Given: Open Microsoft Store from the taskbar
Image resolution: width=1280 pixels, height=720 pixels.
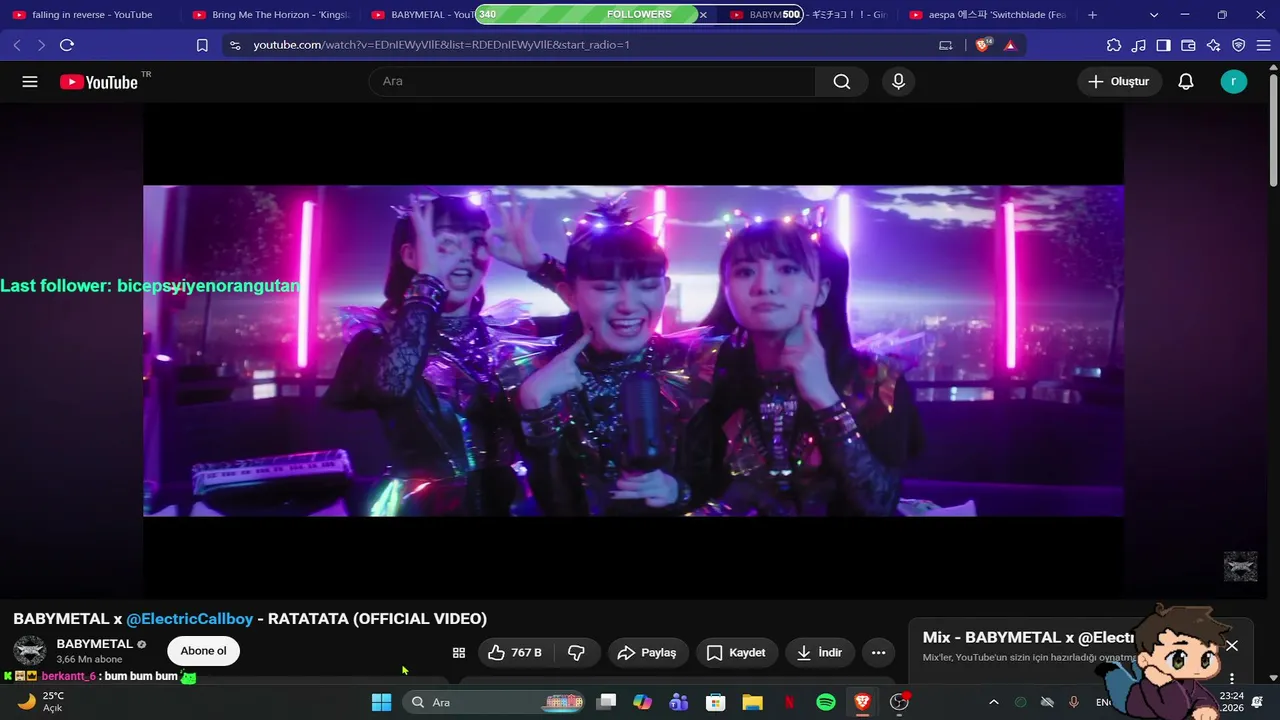Looking at the screenshot, I should point(715,702).
